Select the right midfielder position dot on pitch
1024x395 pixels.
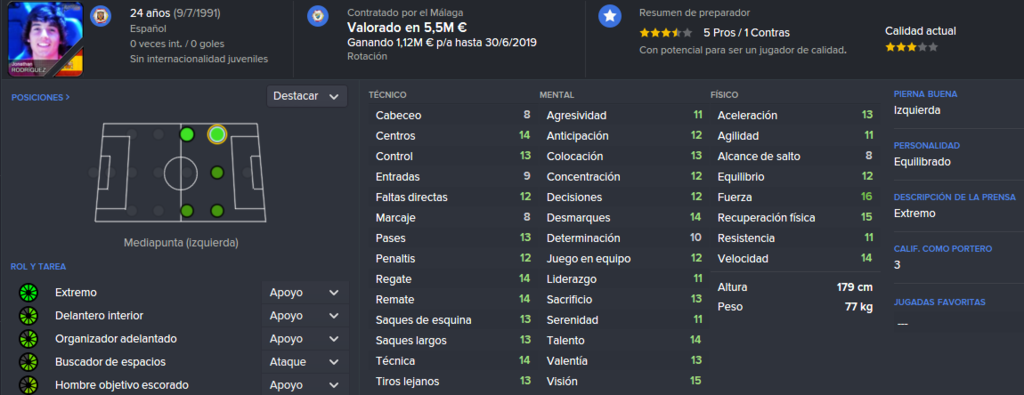tap(187, 211)
